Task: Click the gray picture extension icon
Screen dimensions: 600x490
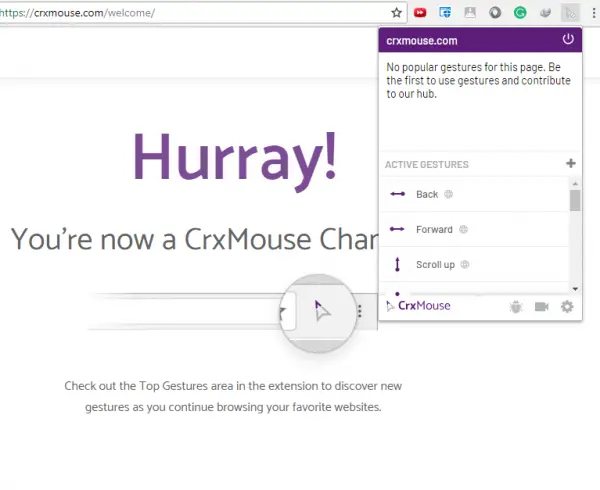Action: [x=470, y=13]
